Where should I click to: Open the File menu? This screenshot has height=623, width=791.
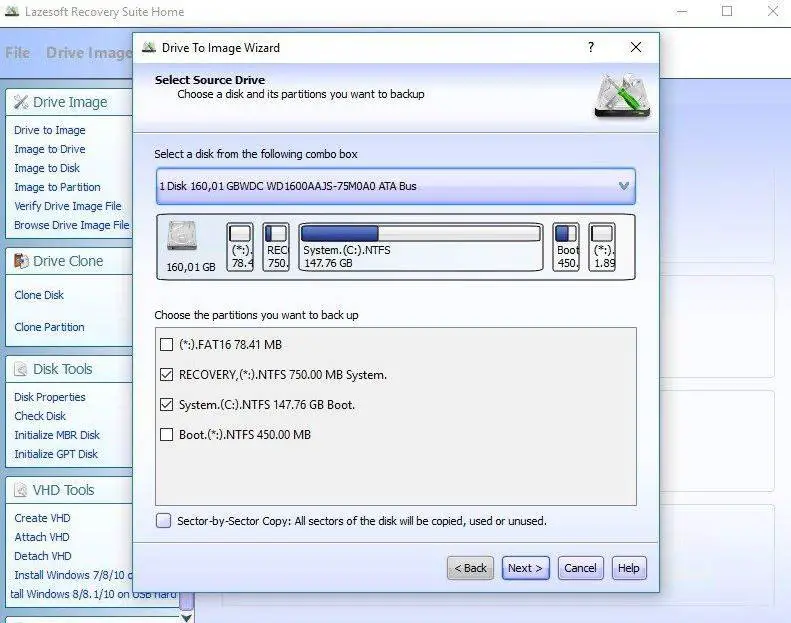coord(18,53)
